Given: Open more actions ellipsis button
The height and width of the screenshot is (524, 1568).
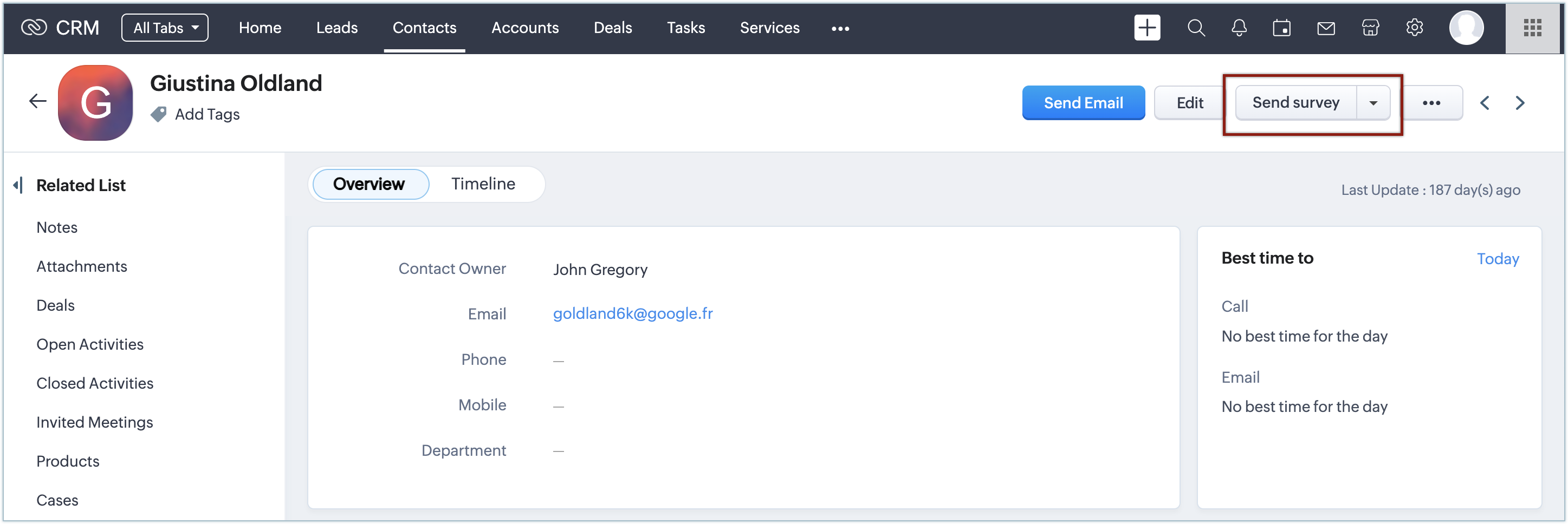Looking at the screenshot, I should 1431,103.
